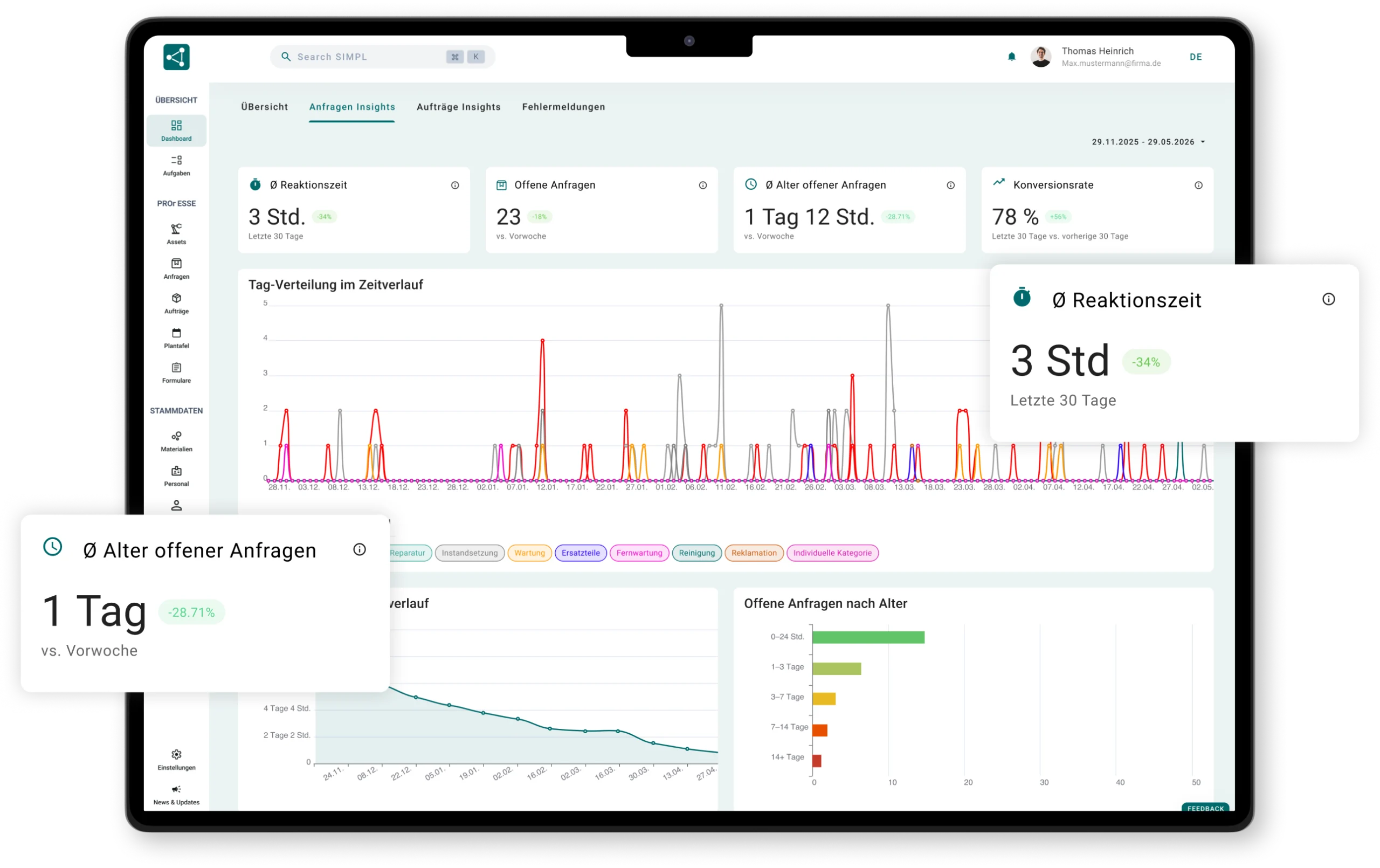
Task: Open Aufgaben in the sidebar
Action: 176,165
